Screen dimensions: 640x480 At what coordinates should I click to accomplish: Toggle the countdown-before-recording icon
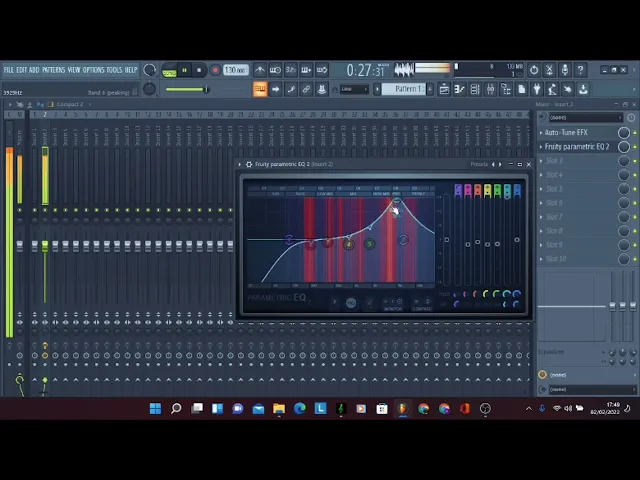click(291, 70)
